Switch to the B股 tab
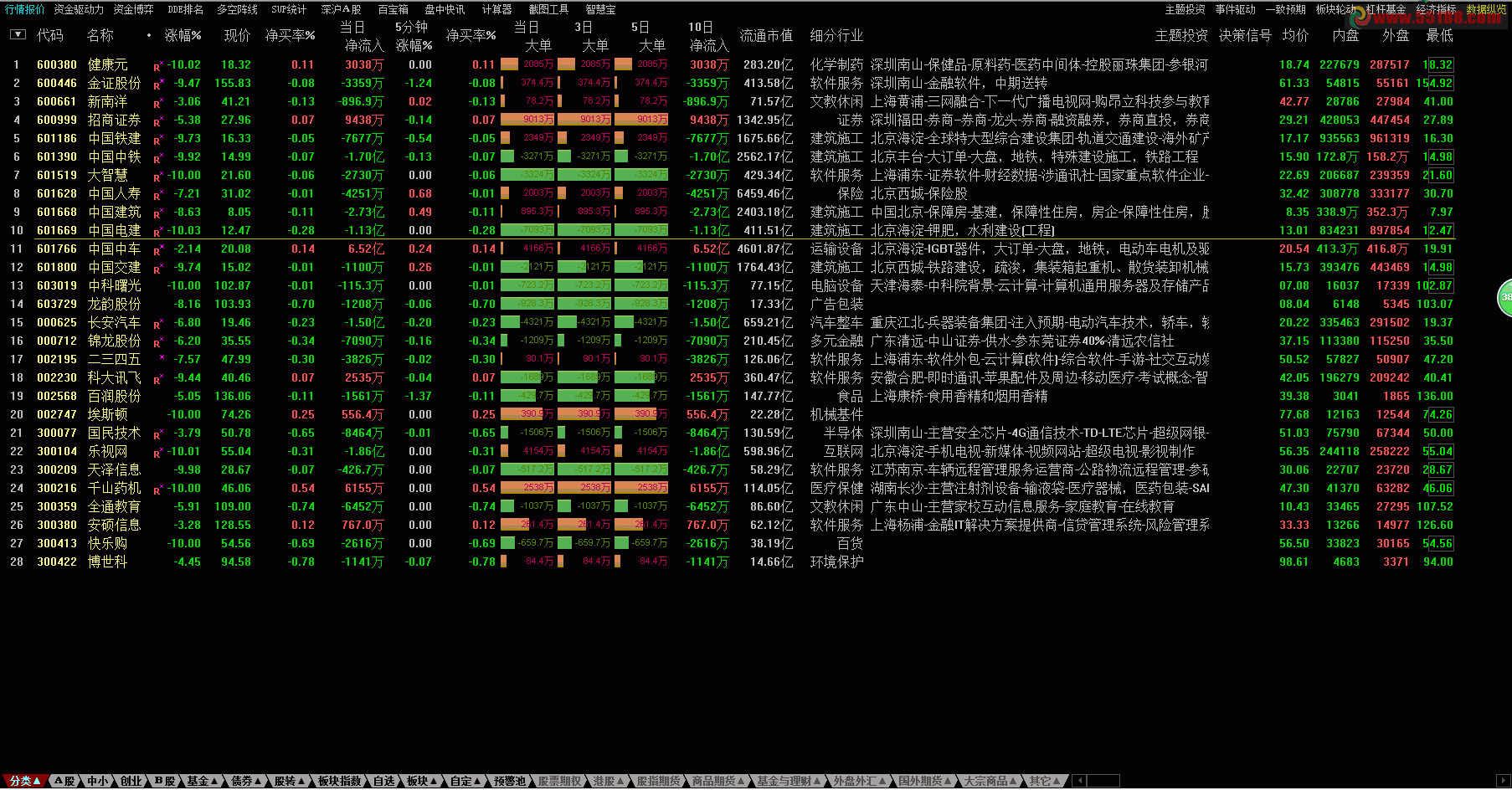This screenshot has width=1512, height=790. pyautogui.click(x=165, y=781)
